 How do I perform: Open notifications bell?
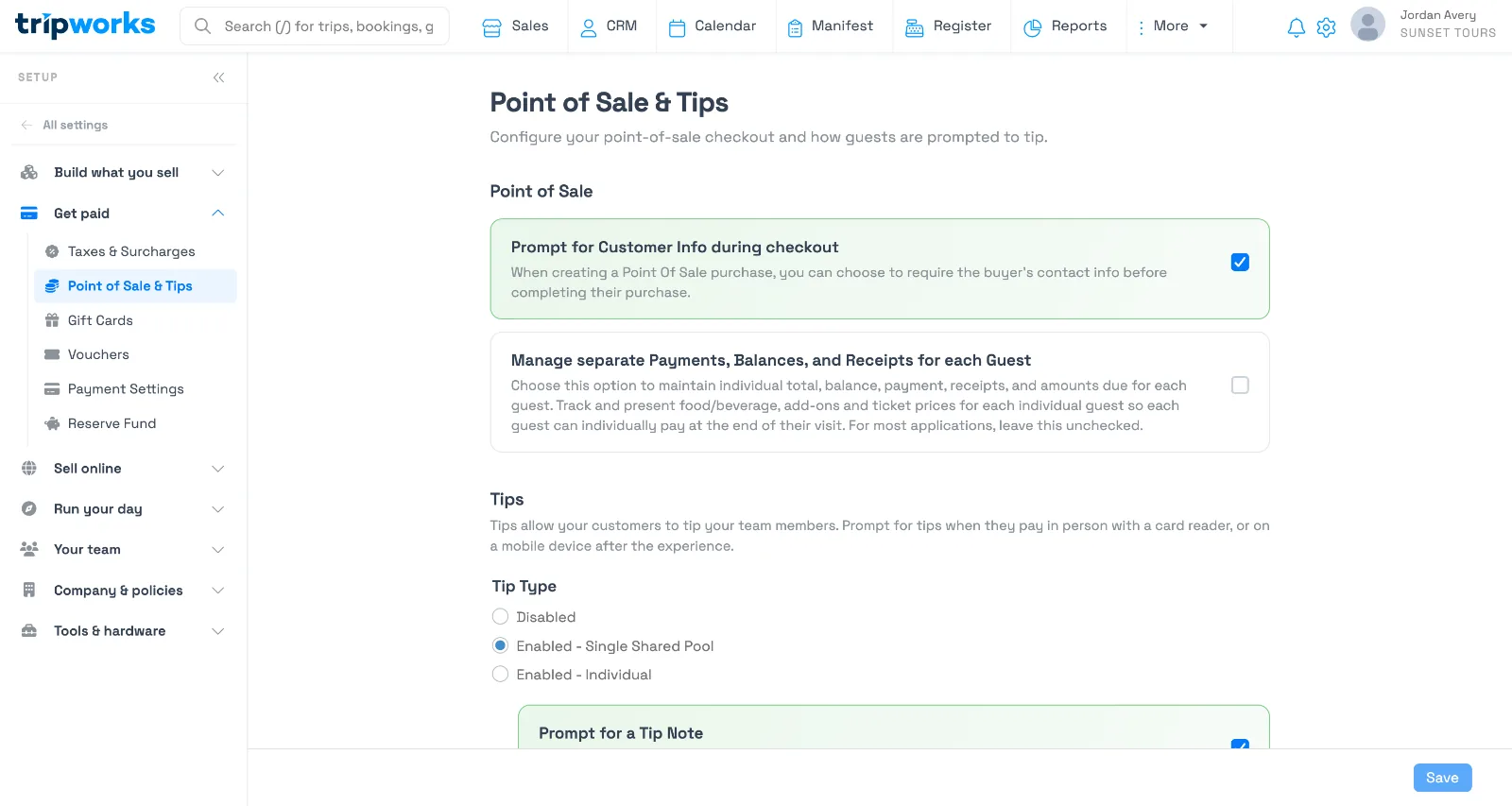click(x=1297, y=27)
